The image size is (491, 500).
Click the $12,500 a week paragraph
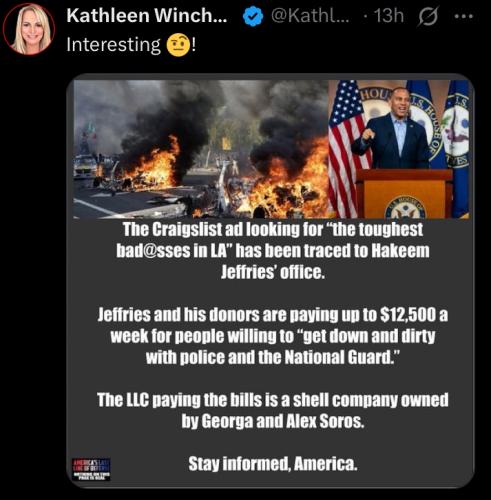click(x=272, y=336)
